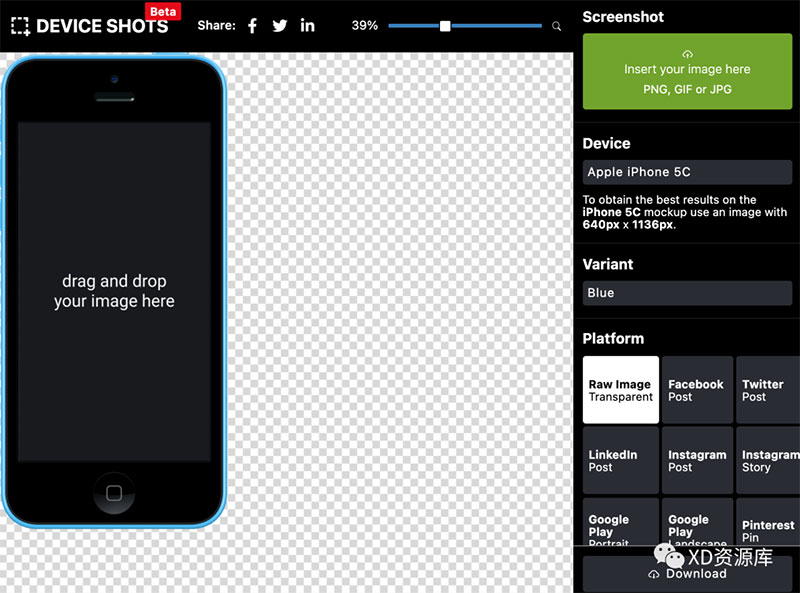Open the Variant dropdown showing Blue
Image resolution: width=800 pixels, height=593 pixels.
687,293
